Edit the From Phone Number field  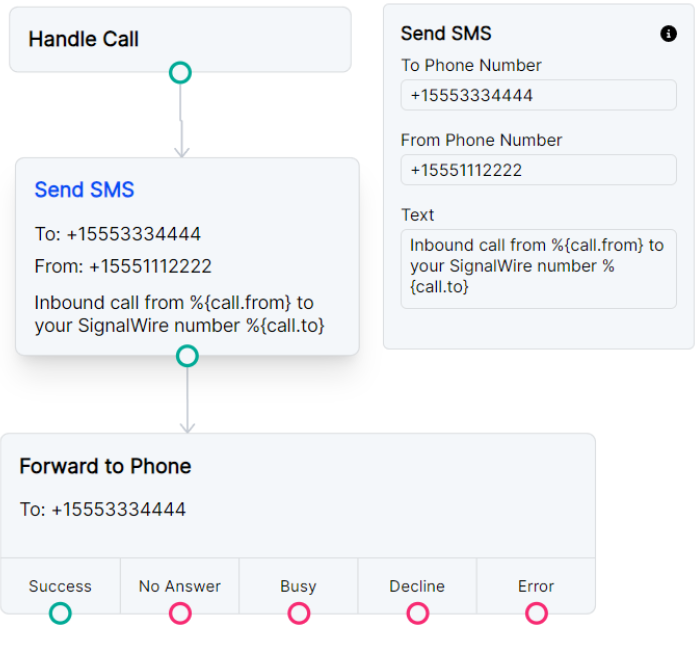538,170
